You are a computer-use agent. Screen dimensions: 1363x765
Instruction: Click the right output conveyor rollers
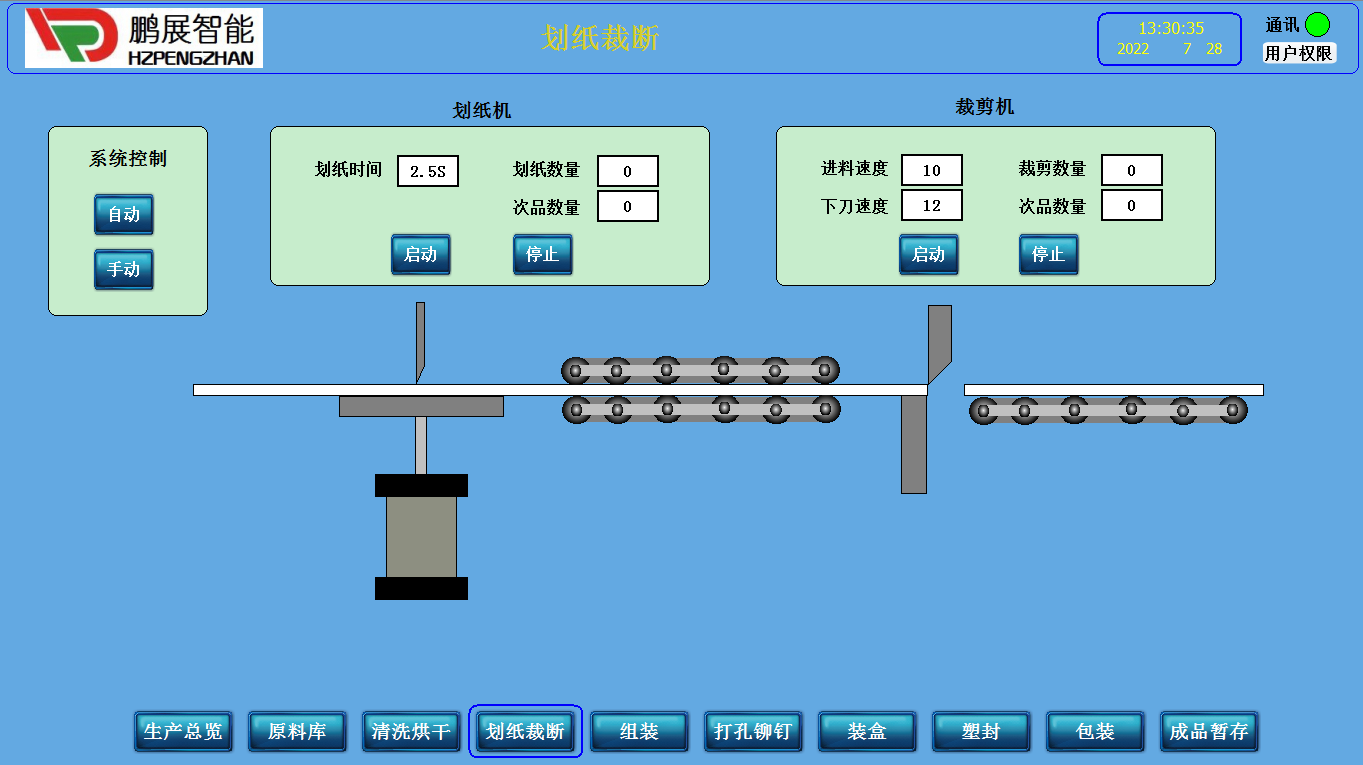tap(1108, 410)
